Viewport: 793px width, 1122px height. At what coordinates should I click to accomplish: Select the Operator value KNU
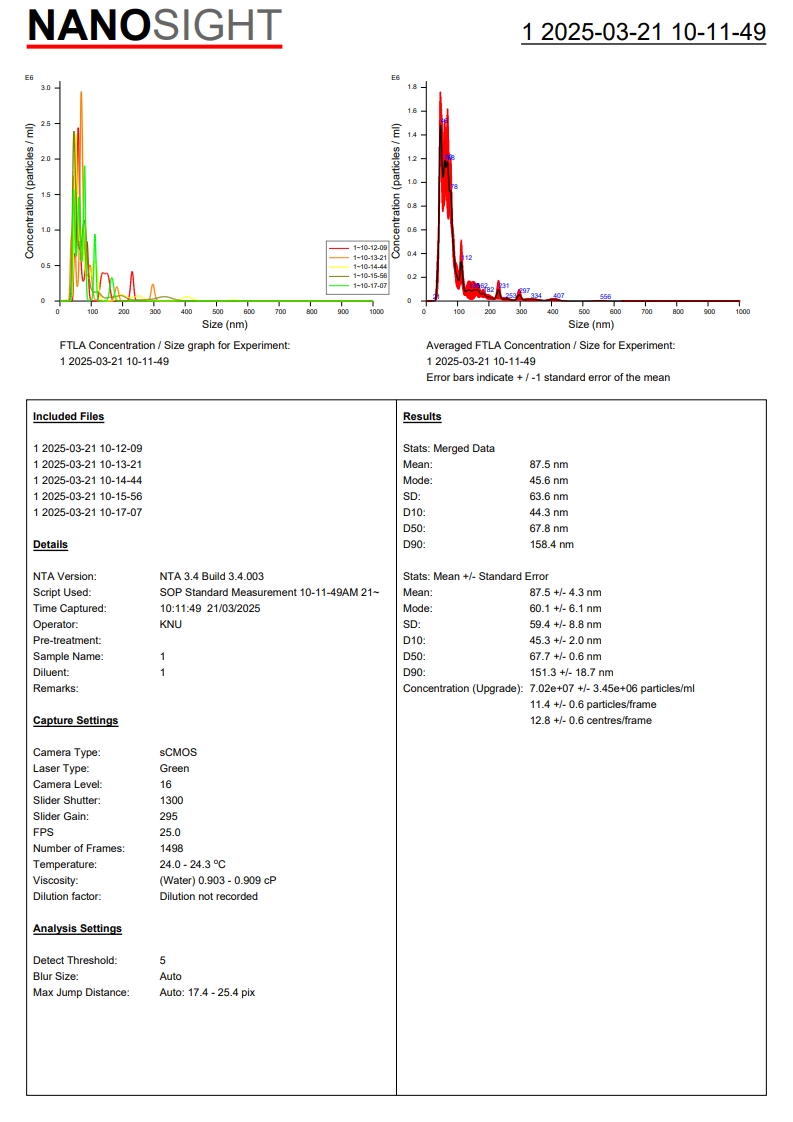pyautogui.click(x=170, y=625)
